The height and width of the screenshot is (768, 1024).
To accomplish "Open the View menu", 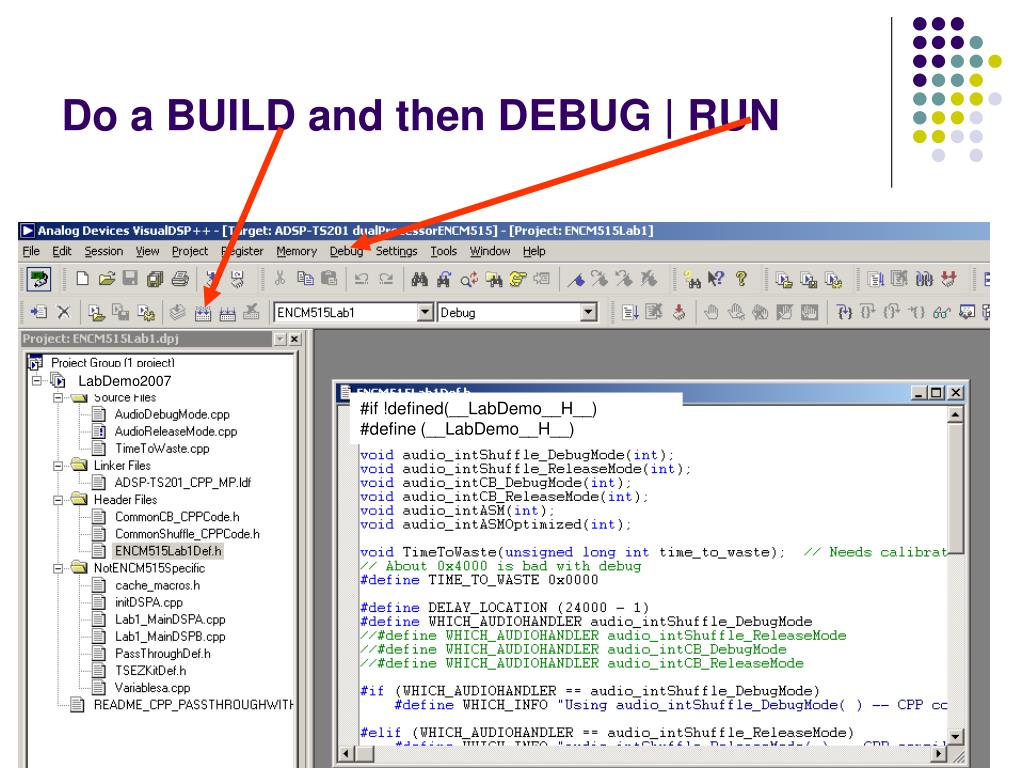I will click(x=148, y=251).
